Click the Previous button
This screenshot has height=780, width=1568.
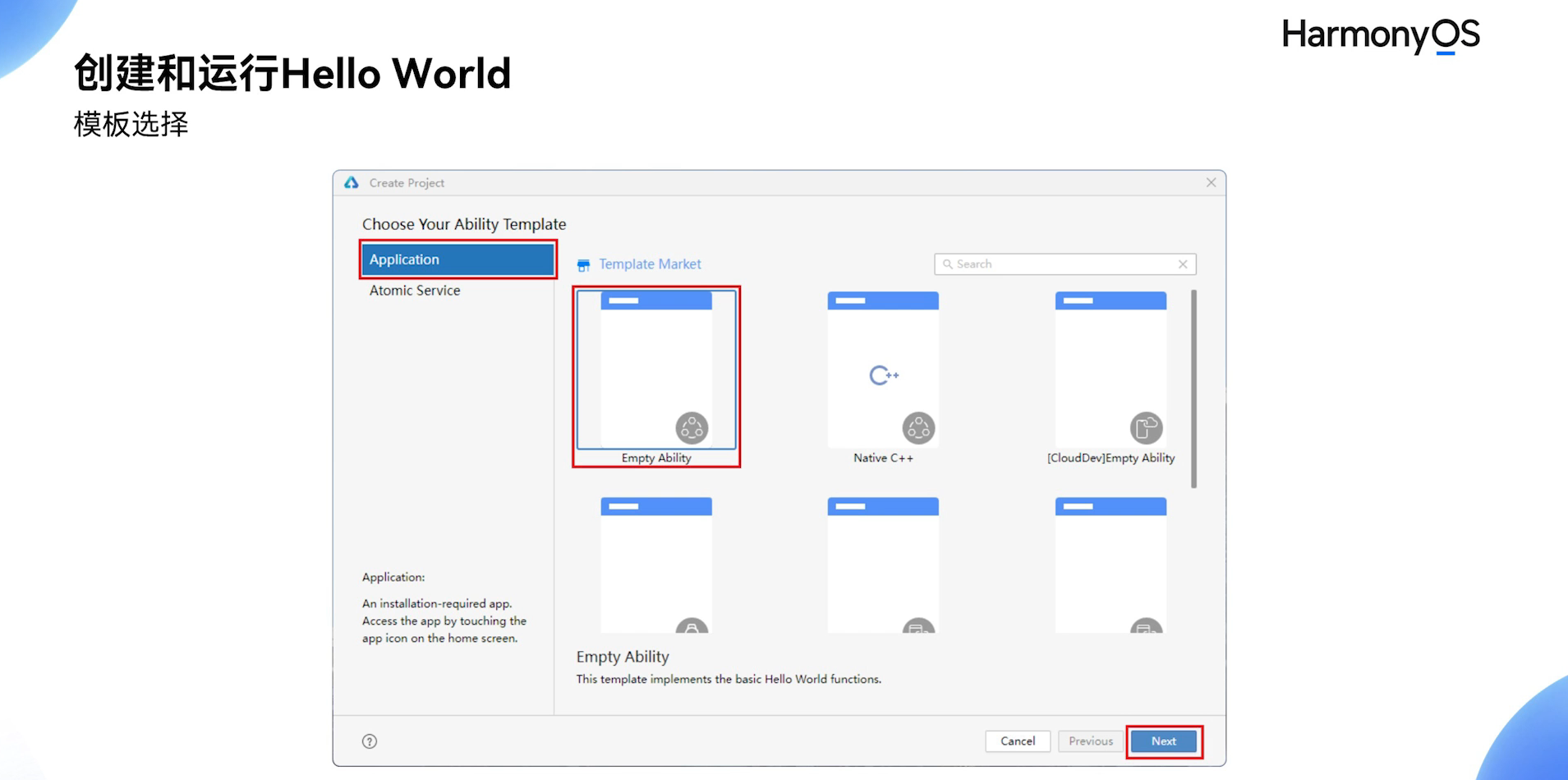(x=1091, y=741)
